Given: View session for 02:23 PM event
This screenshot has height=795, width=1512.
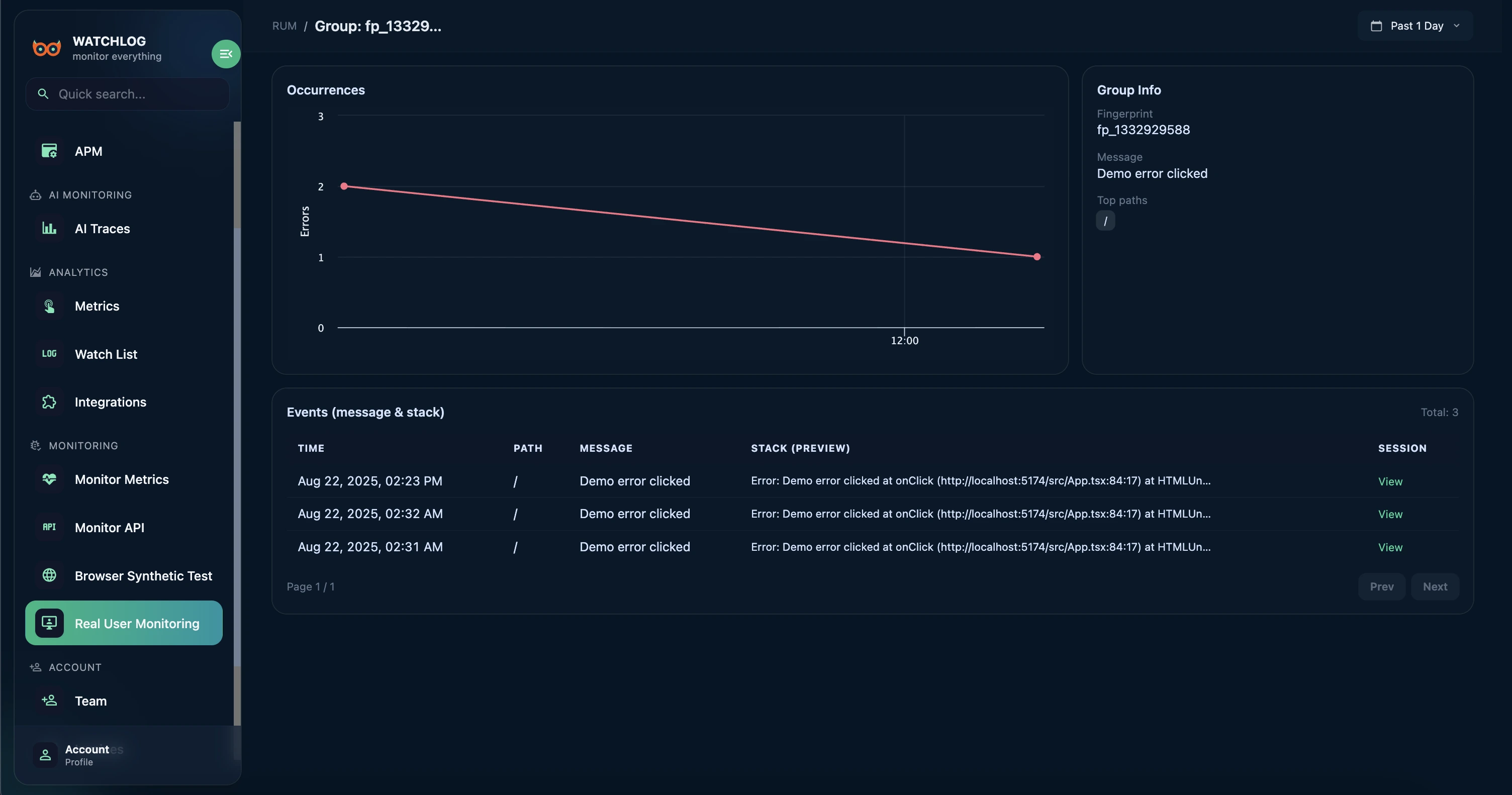Looking at the screenshot, I should click(1390, 481).
